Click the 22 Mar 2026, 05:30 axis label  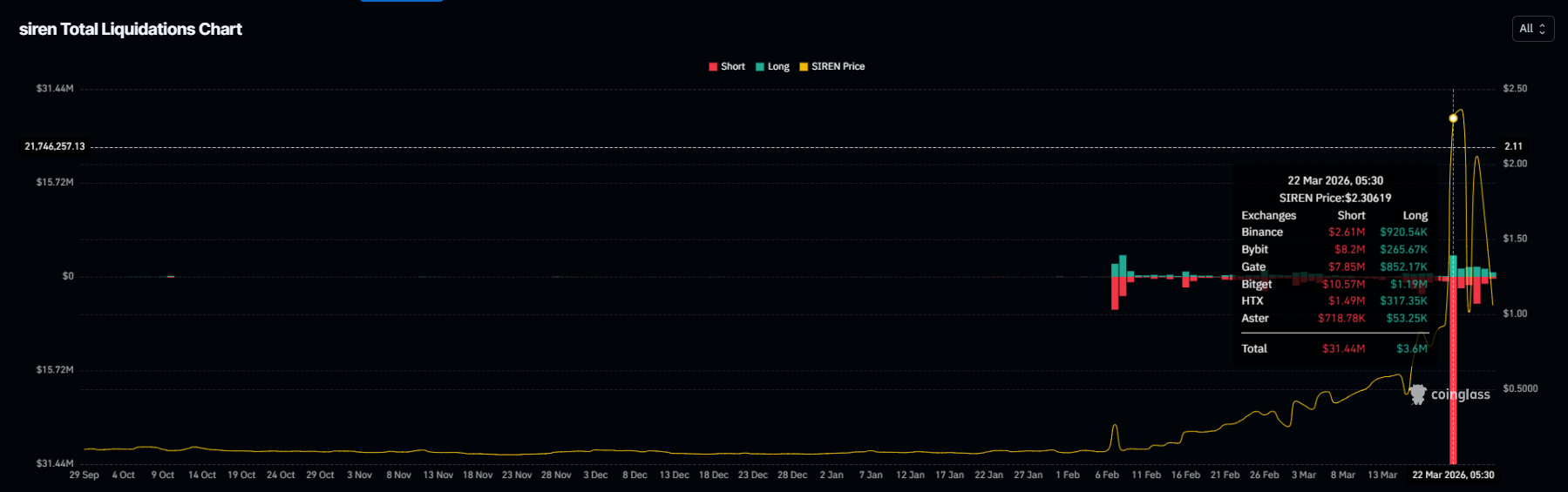(1453, 475)
